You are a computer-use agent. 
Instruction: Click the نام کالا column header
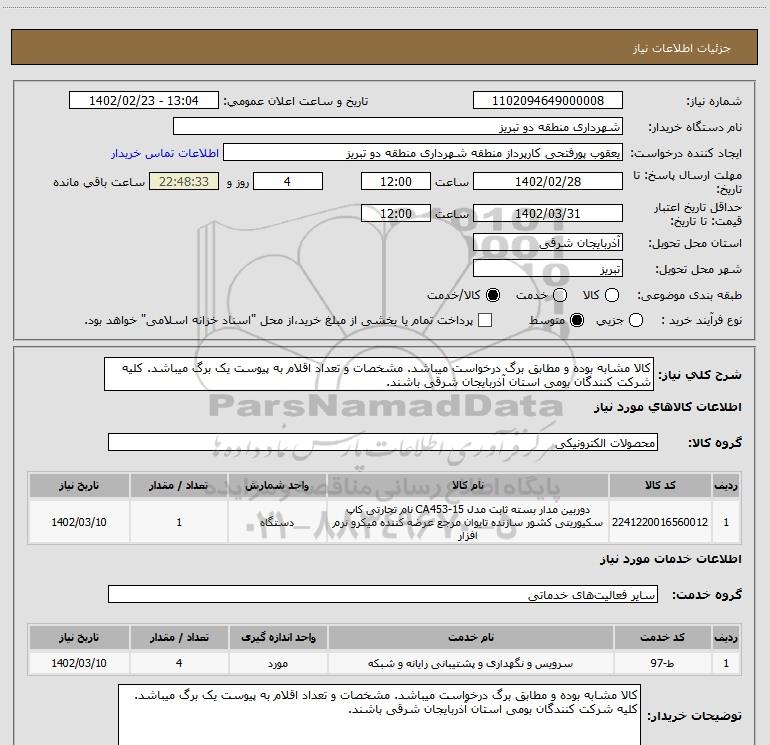coord(468,485)
